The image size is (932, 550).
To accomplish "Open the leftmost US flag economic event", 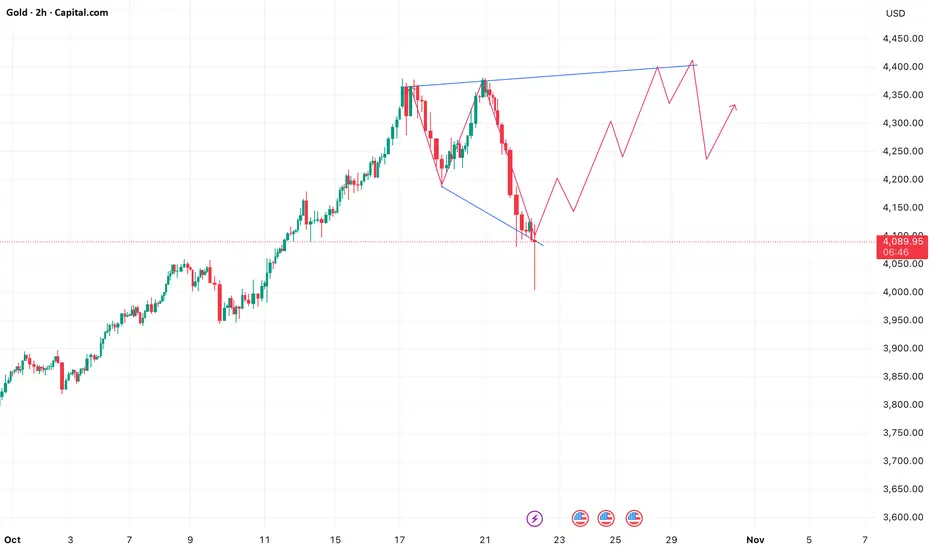I will [580, 518].
